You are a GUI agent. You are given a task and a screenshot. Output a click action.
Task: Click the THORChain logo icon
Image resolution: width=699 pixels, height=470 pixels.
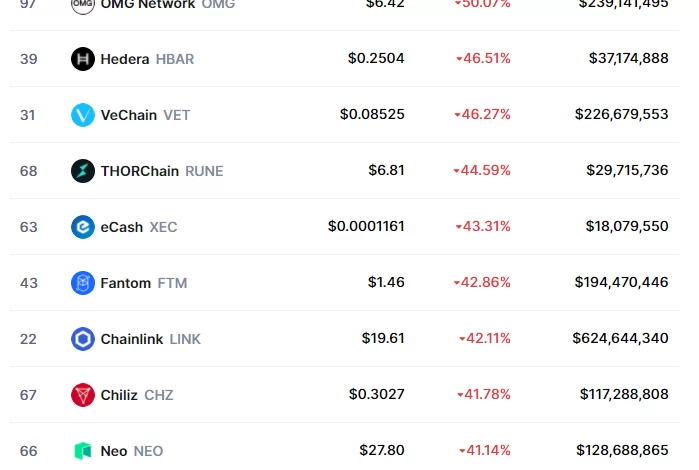point(83,171)
